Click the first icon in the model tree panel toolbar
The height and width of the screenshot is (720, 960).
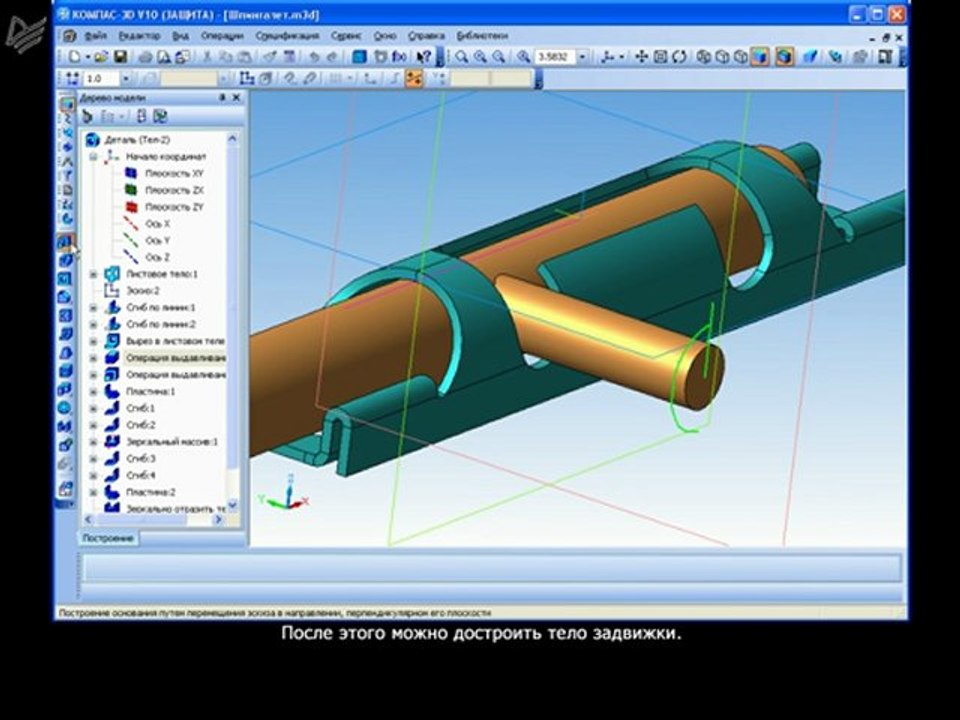88,116
